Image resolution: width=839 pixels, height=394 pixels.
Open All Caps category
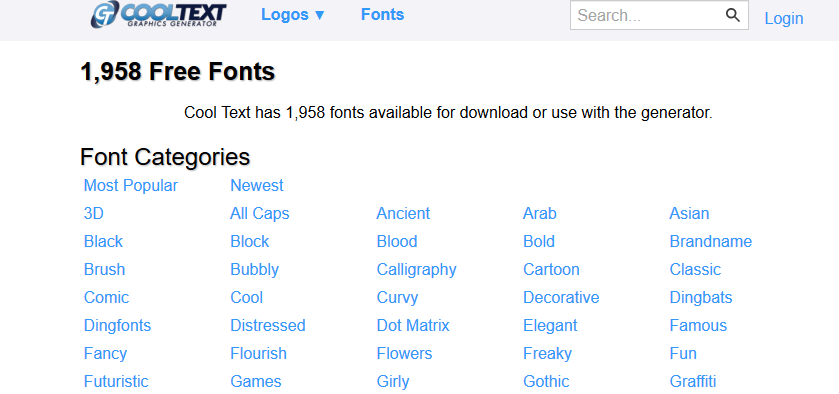pyautogui.click(x=260, y=214)
